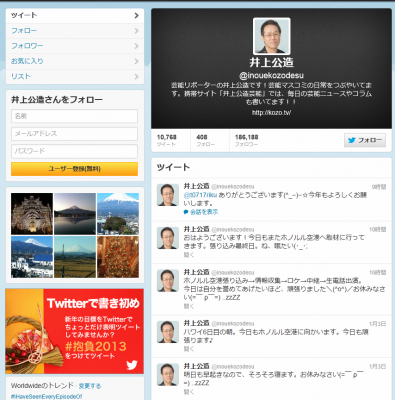Open the night illumination photo thumbnail
This screenshot has width=395, height=400.
32,214
